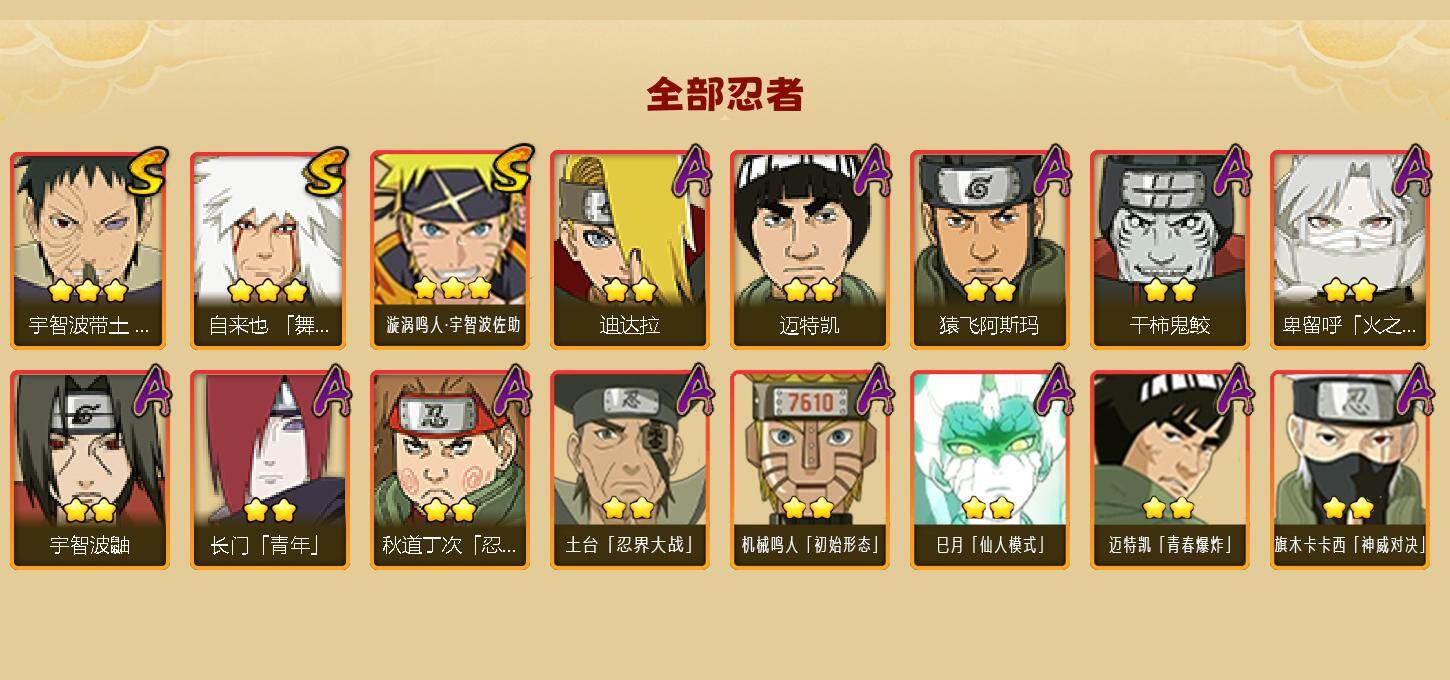Open the 猿飞阿斯玛 ninja card
The image size is (1450, 680).
[990, 250]
